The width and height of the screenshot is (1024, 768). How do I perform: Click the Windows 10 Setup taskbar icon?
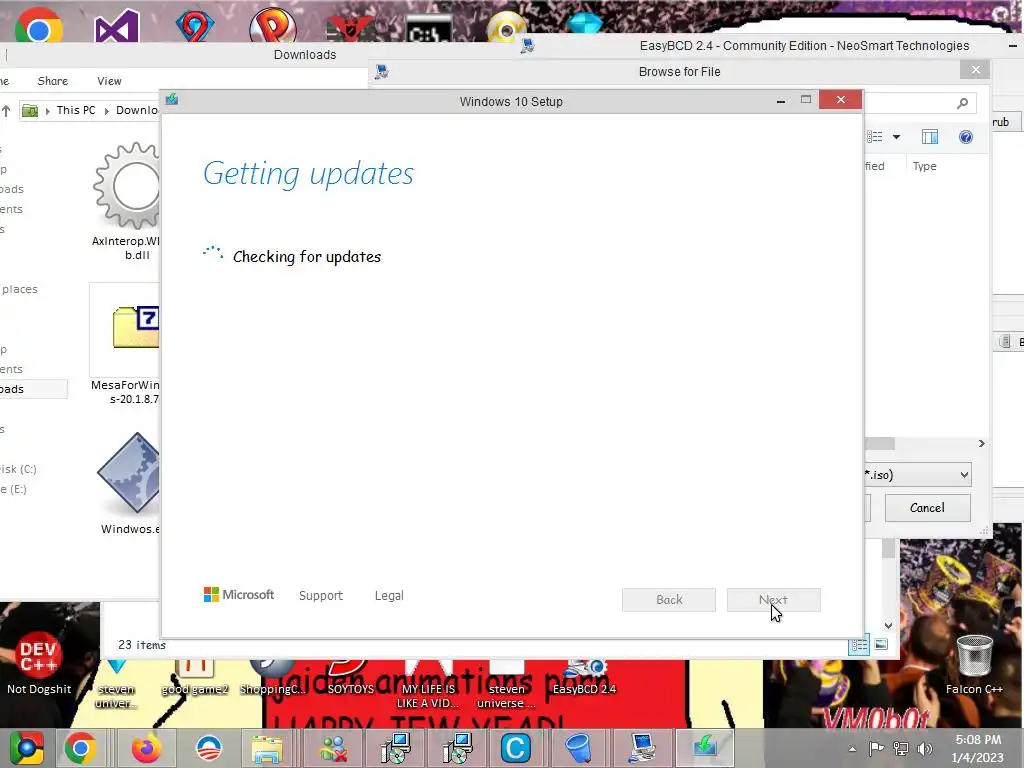point(705,748)
